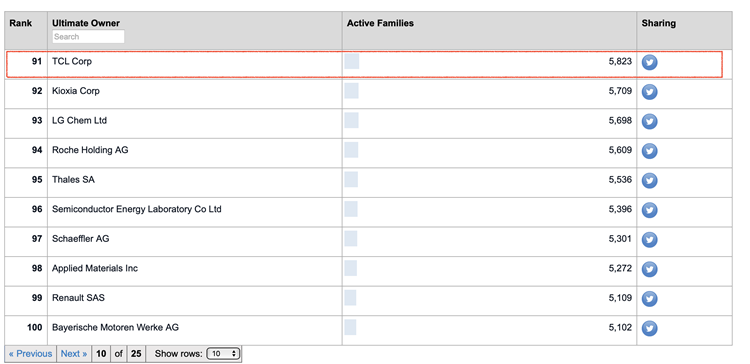Click Twitter share icon for Thales SA
The height and width of the screenshot is (364, 750).
click(x=649, y=180)
